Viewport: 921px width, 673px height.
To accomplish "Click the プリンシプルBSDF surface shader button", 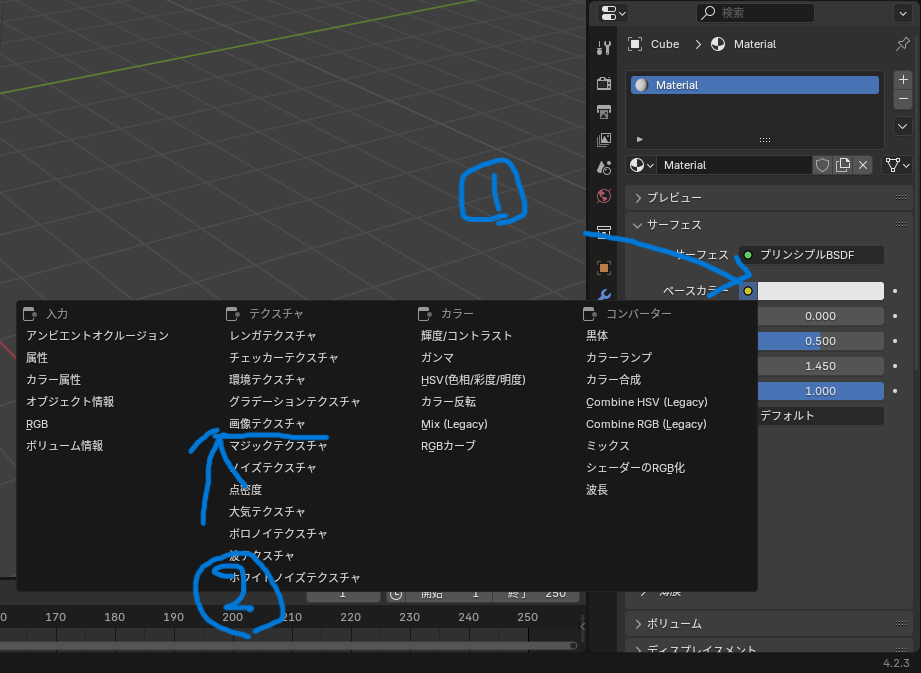I will coord(811,255).
